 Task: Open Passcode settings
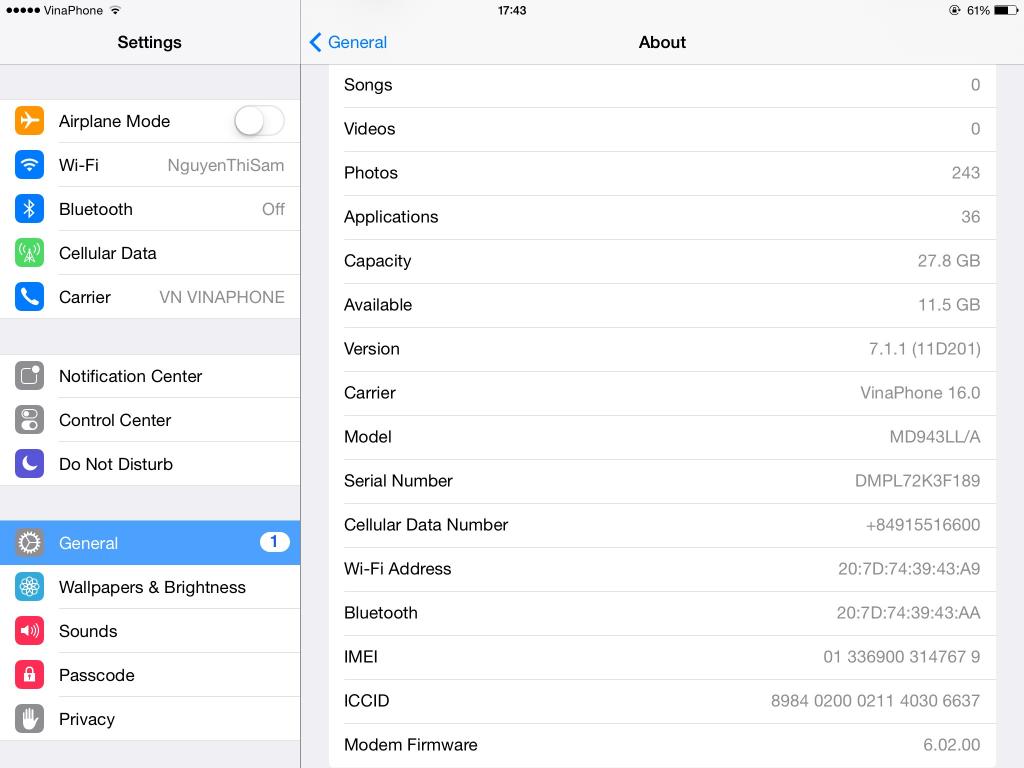[150, 675]
